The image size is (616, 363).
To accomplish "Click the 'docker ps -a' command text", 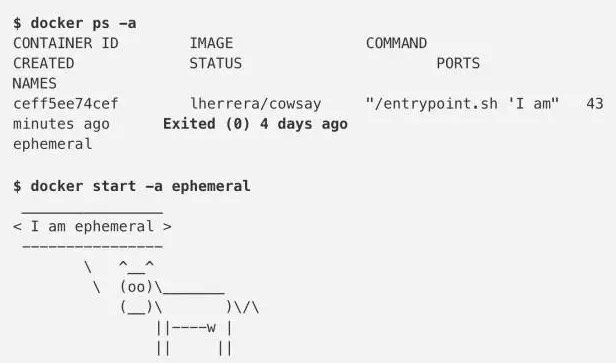I will [x=83, y=23].
